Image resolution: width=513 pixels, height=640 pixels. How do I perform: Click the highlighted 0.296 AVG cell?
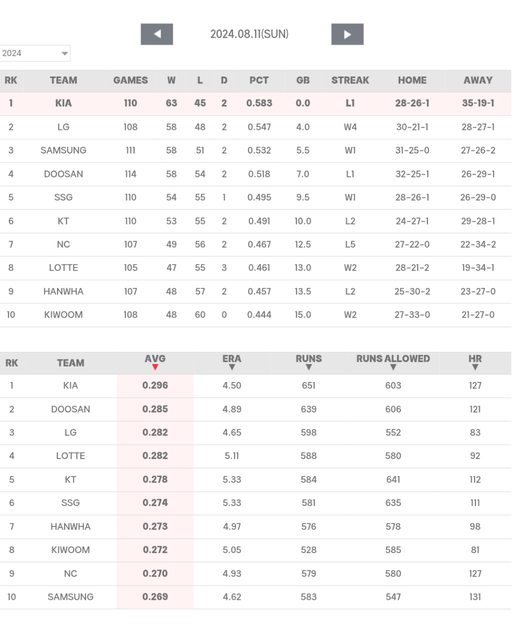[x=155, y=385]
